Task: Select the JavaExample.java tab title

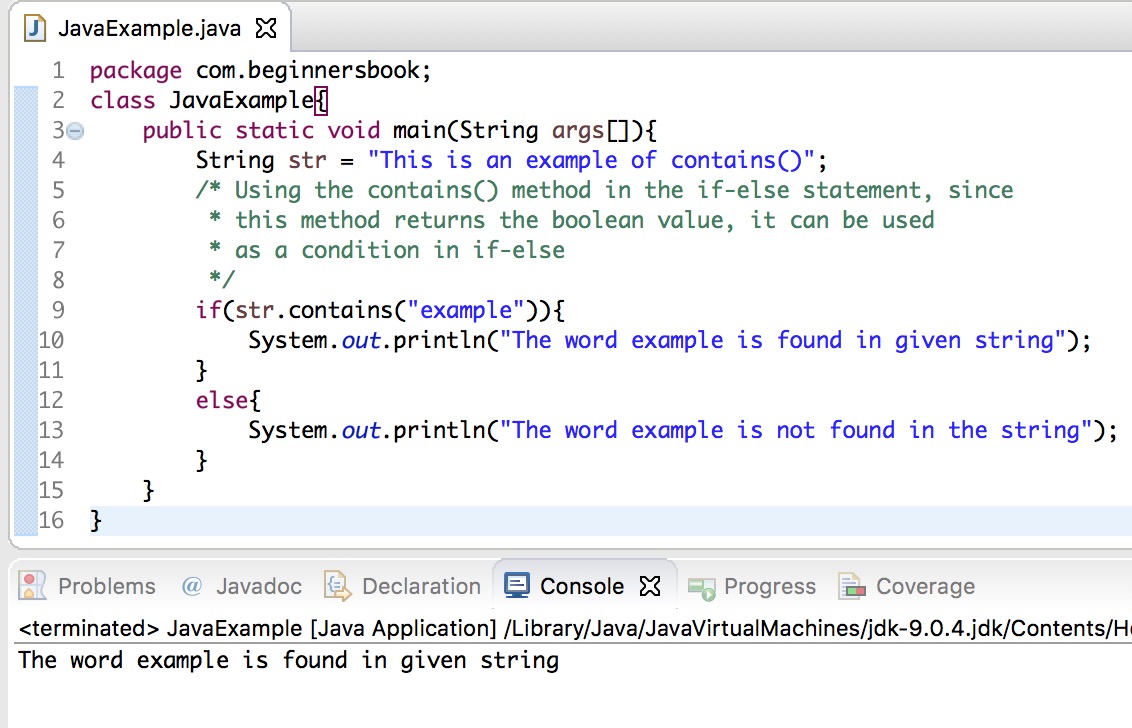Action: [149, 28]
